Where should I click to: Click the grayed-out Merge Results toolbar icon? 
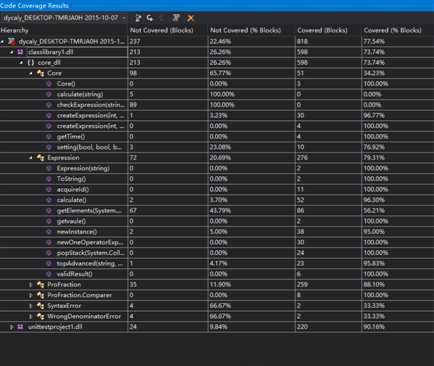162,18
